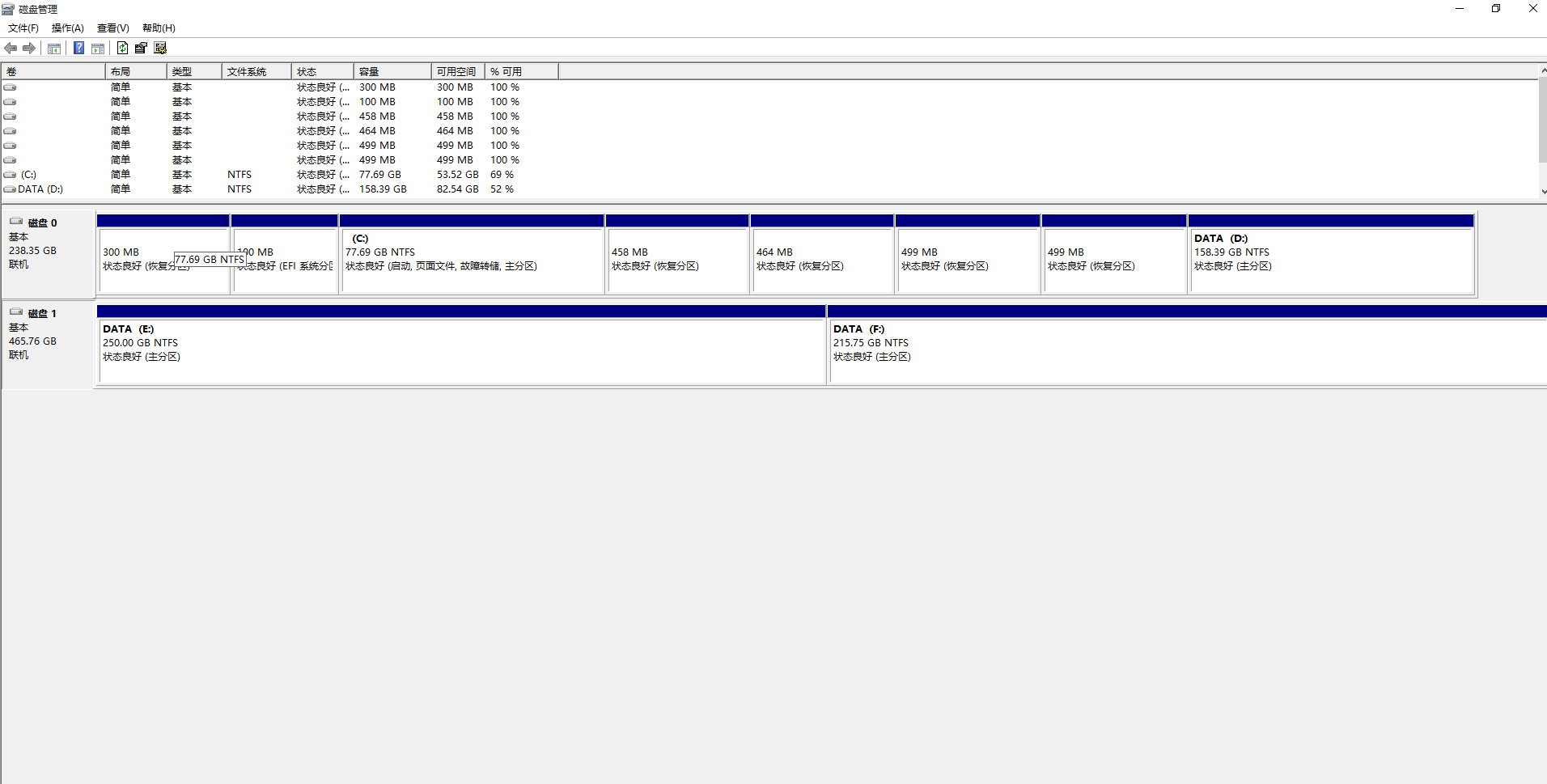This screenshot has height=784, width=1547.
Task: Sort by the % 可用 column header
Action: coord(521,72)
